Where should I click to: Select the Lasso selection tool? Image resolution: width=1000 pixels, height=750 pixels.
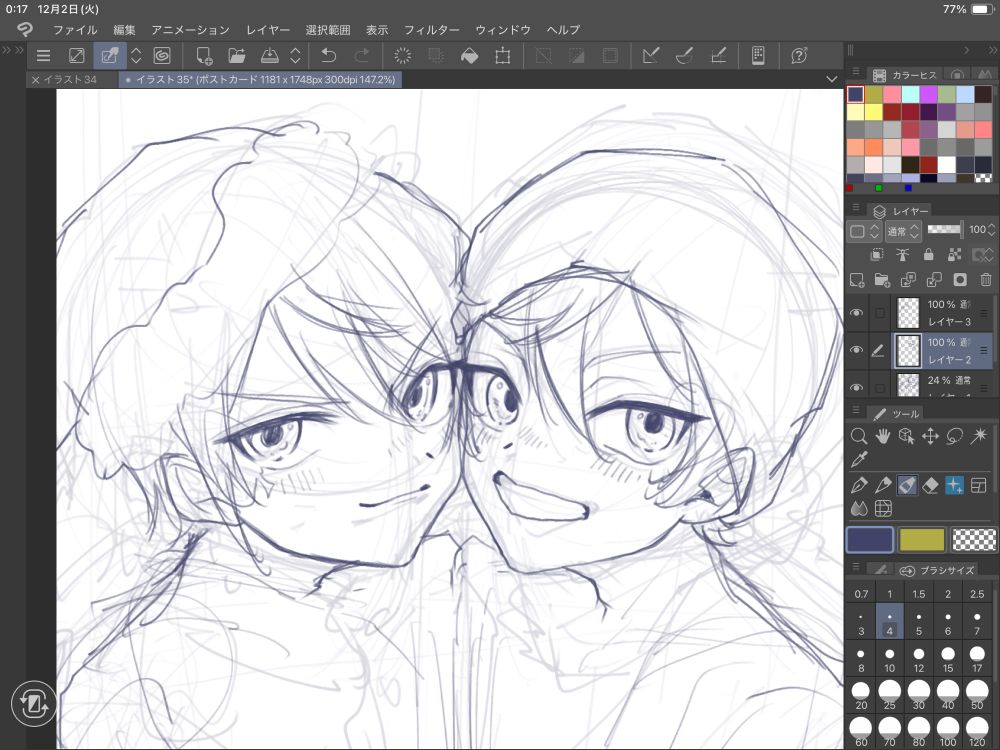pos(954,436)
